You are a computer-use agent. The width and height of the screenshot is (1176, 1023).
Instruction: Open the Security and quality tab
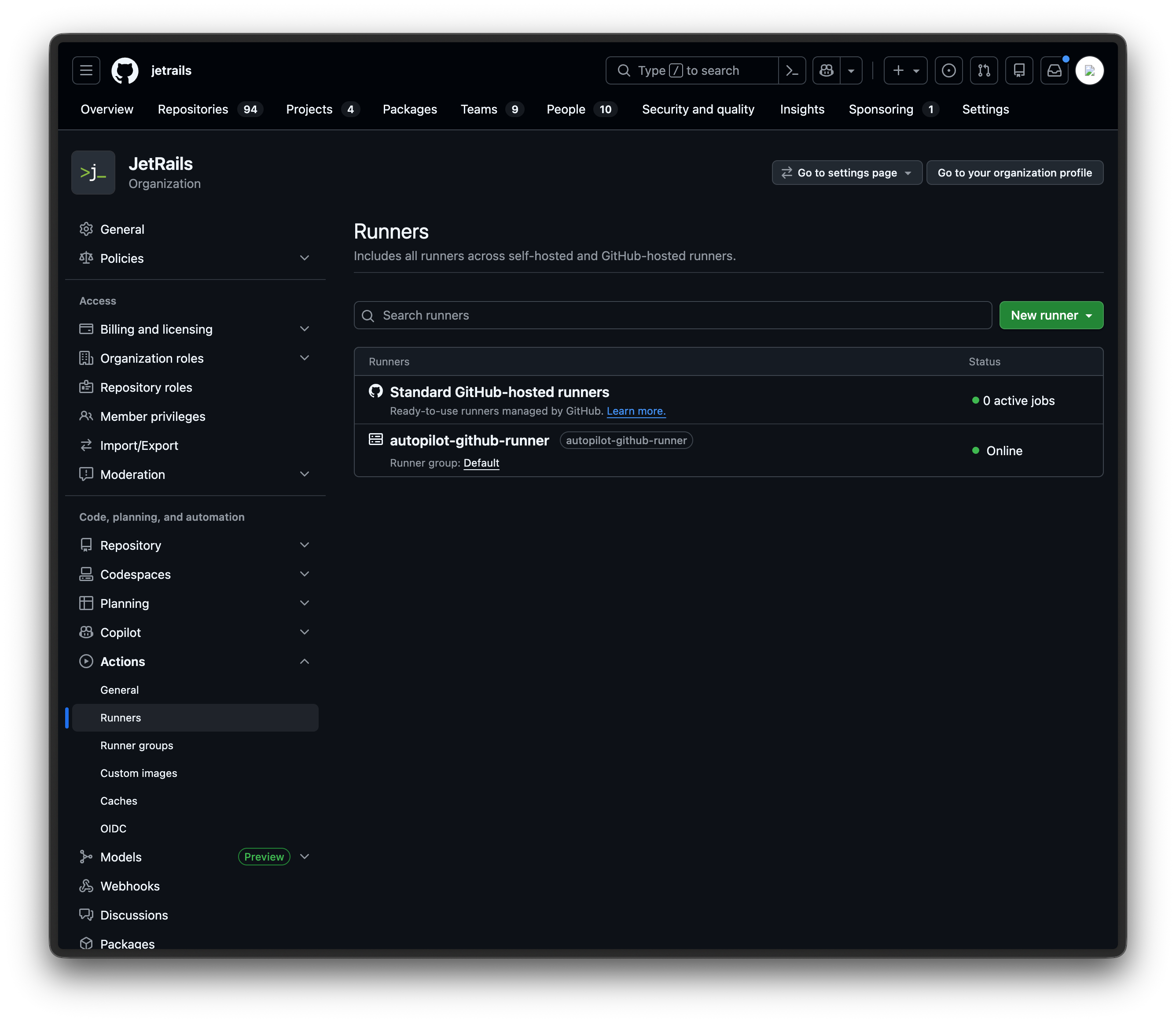[698, 109]
